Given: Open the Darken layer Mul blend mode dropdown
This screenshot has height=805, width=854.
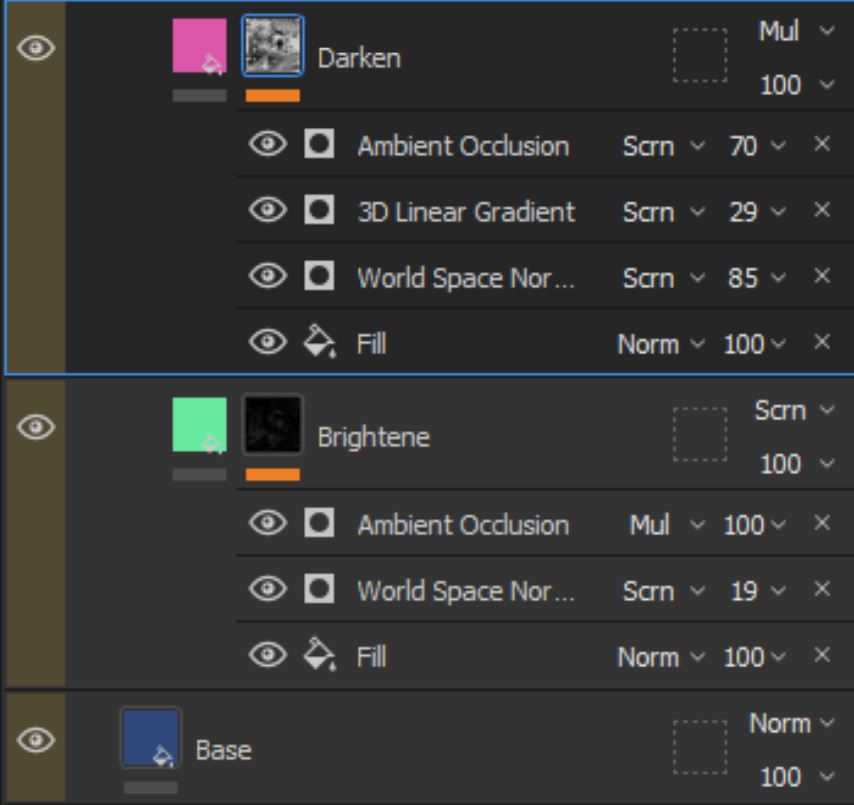Looking at the screenshot, I should tap(795, 31).
